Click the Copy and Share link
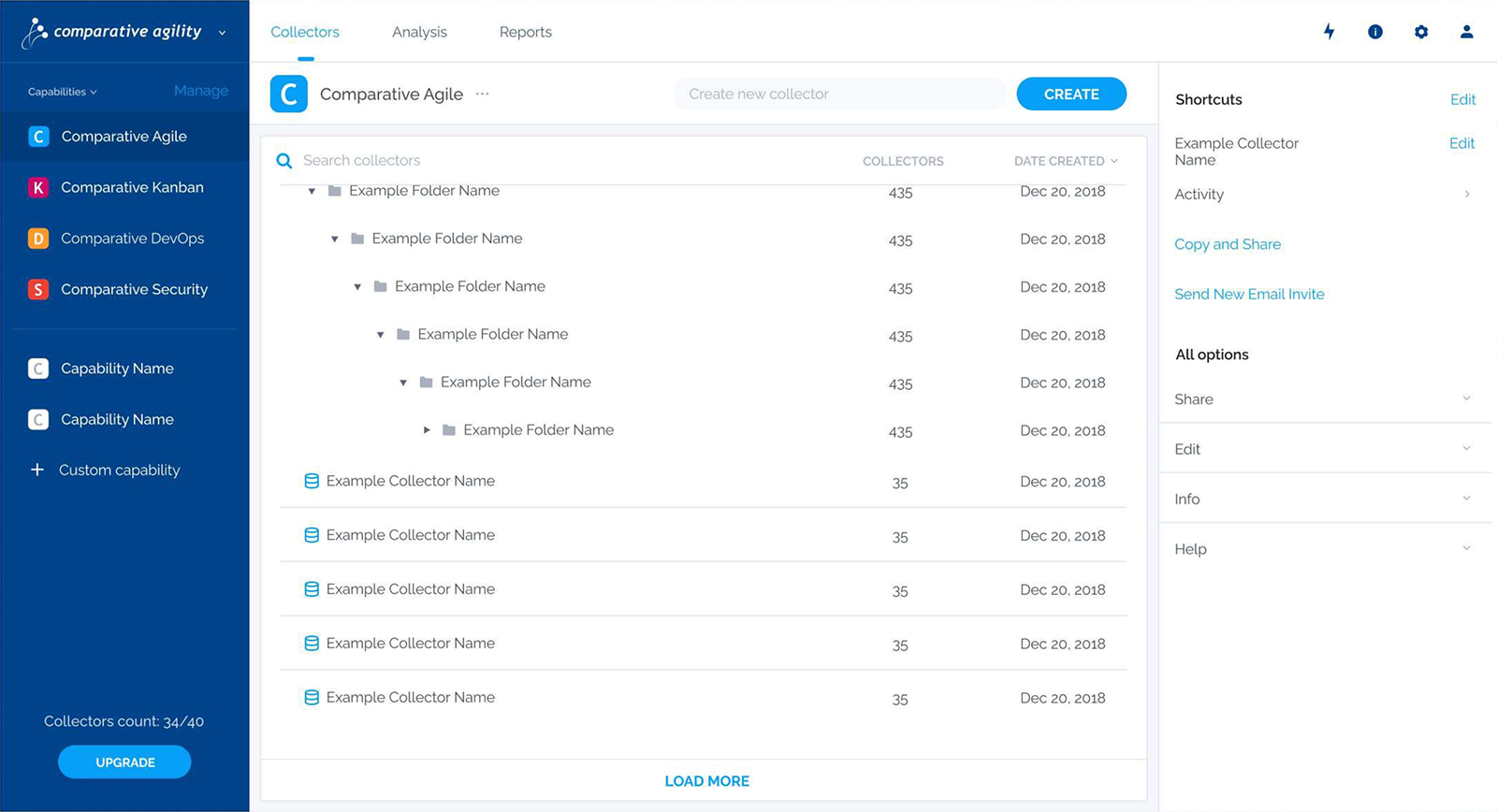Image resolution: width=1497 pixels, height=812 pixels. 1228,244
